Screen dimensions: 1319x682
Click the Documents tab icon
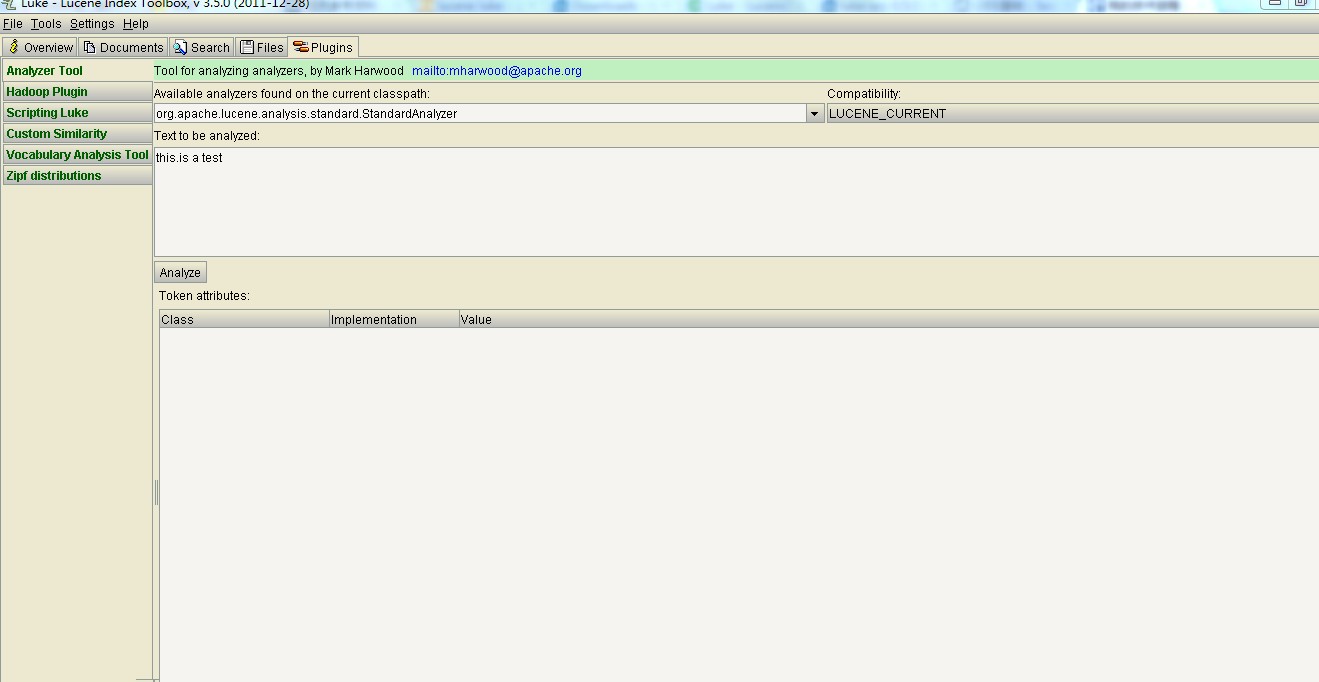tap(90, 47)
